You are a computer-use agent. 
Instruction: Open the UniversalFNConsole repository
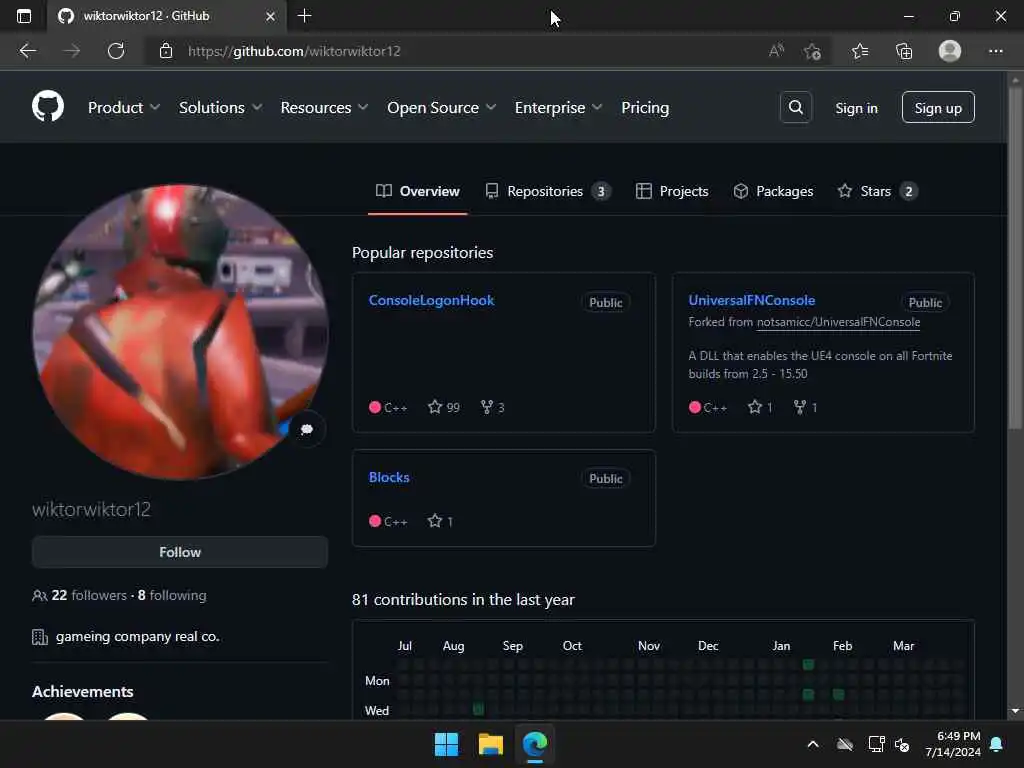(752, 300)
